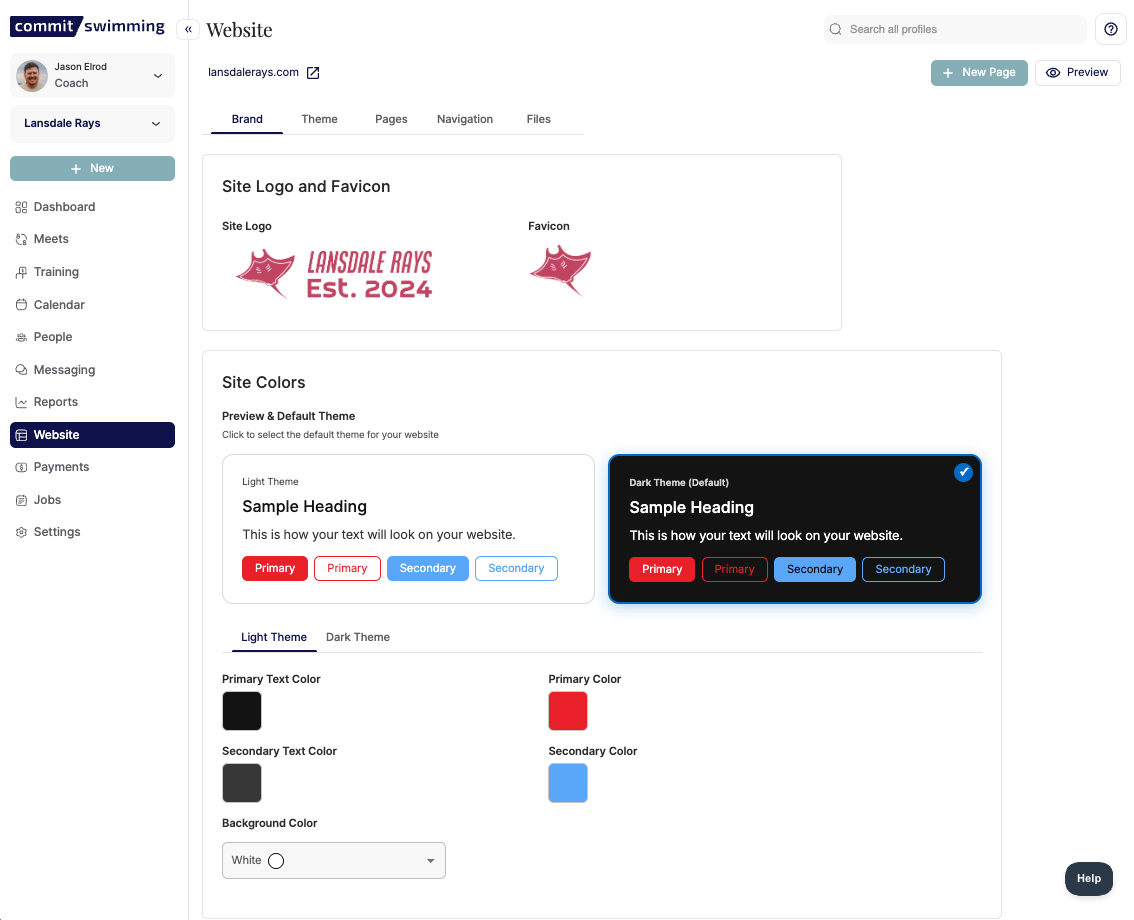This screenshot has width=1134, height=920.
Task: Click the Preview button
Action: tap(1078, 73)
